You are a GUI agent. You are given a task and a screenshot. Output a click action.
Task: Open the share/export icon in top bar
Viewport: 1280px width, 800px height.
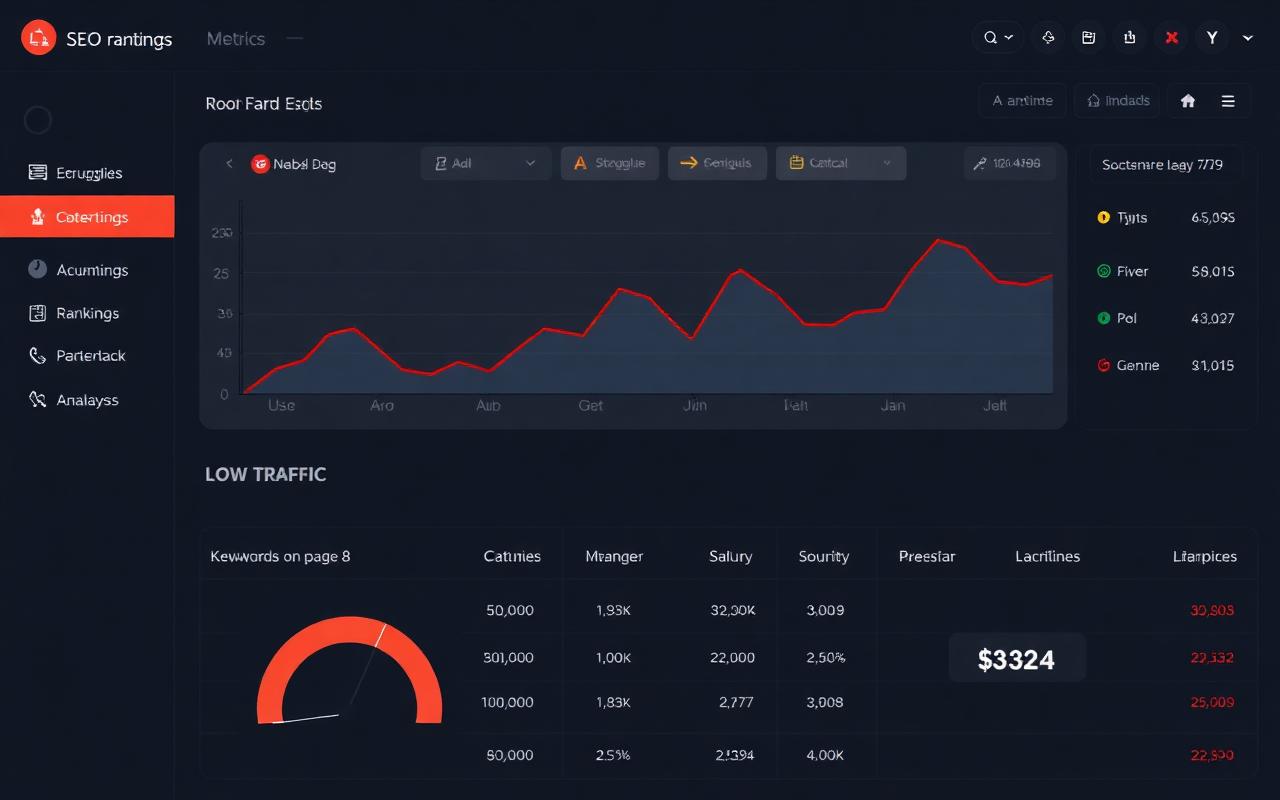pyautogui.click(x=1129, y=37)
